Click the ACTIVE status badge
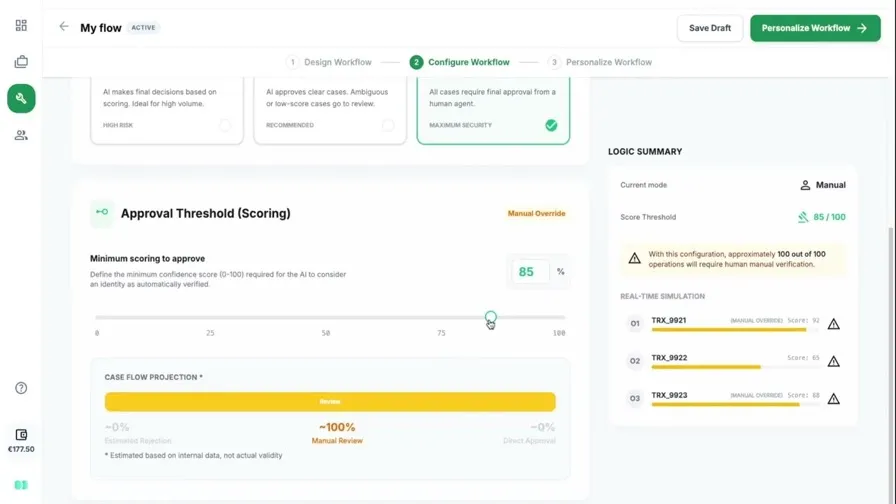 (143, 27)
